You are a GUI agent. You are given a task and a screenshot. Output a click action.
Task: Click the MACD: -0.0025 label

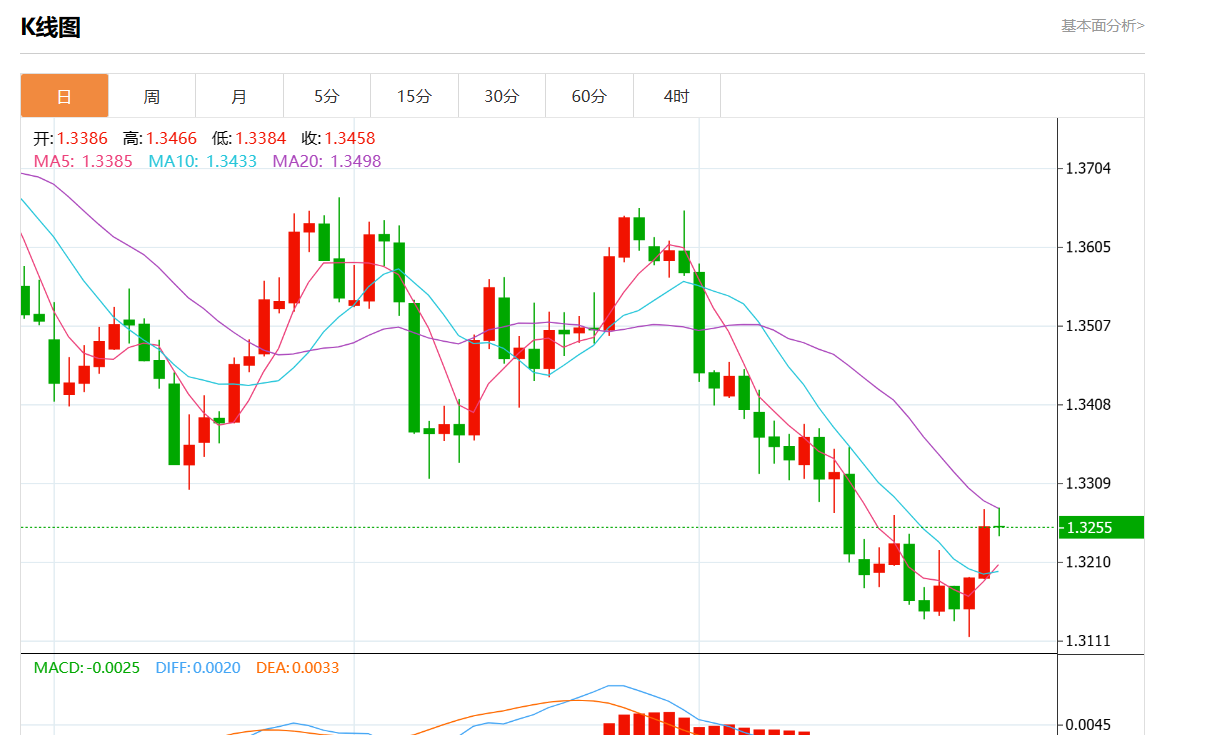click(87, 667)
